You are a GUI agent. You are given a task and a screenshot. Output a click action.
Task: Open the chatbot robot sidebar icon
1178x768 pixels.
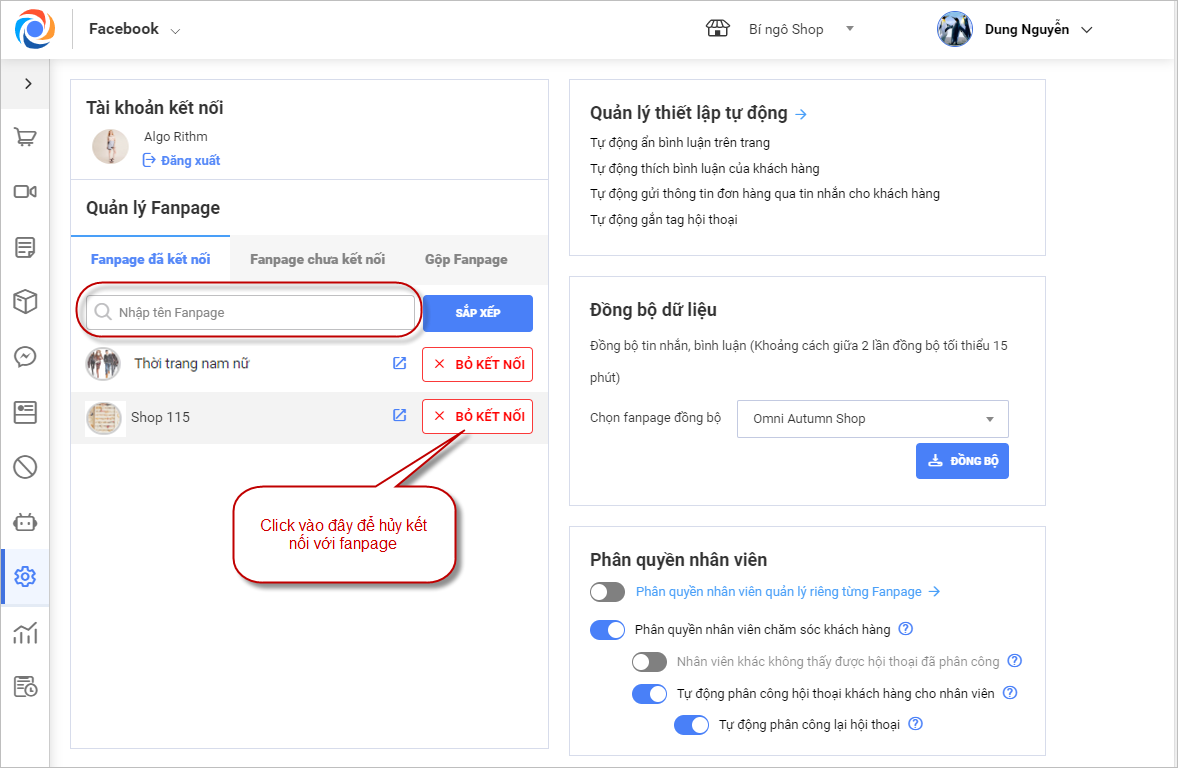[25, 521]
